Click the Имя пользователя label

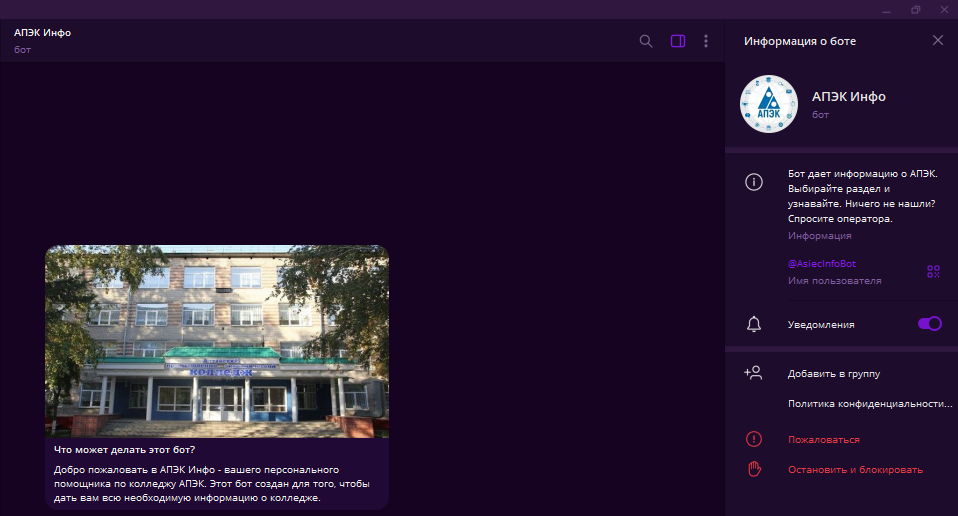(x=835, y=281)
